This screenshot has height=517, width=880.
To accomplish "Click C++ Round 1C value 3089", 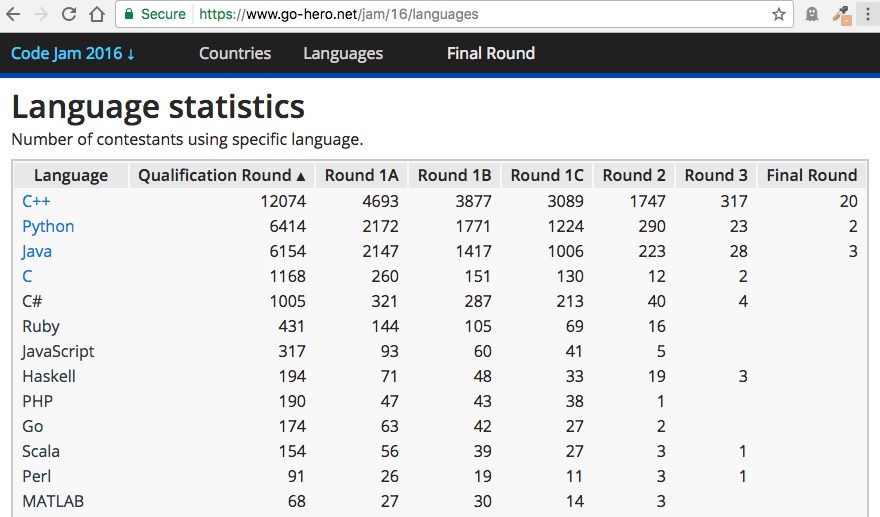I will (566, 201).
